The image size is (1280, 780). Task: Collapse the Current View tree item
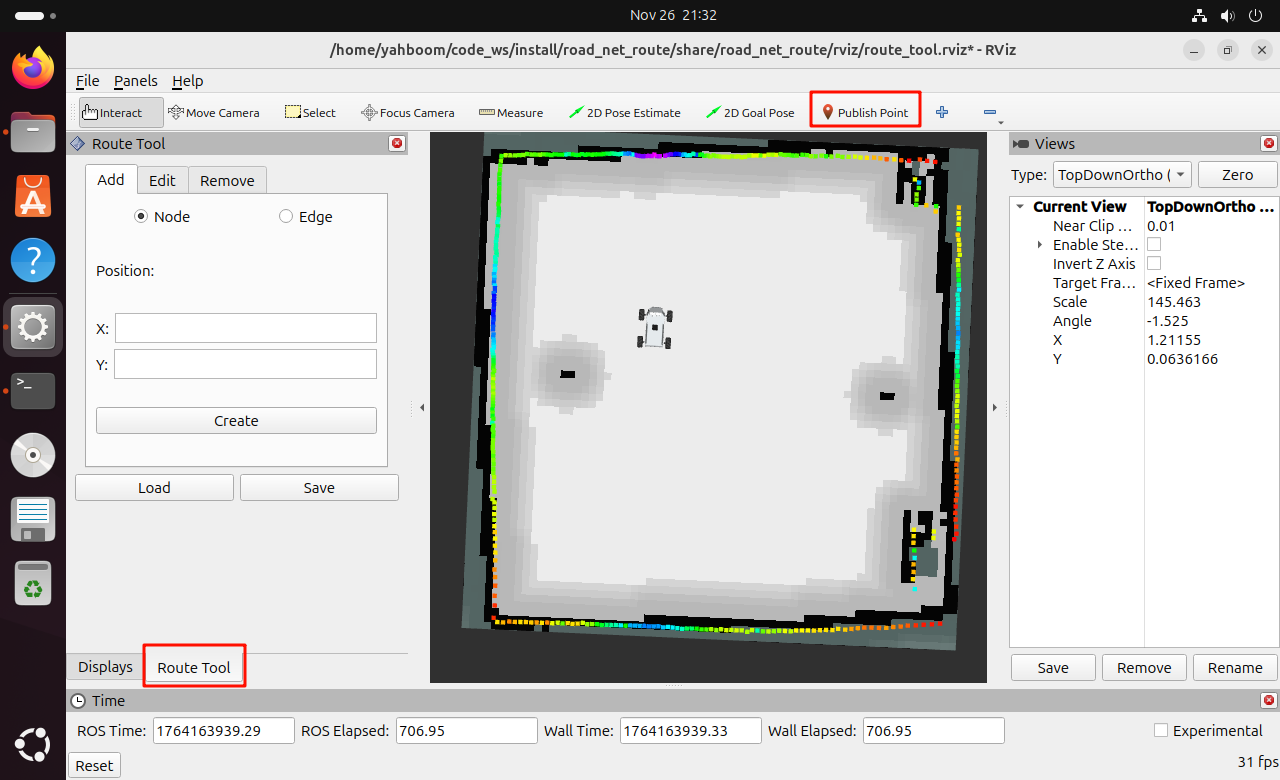click(x=1019, y=207)
